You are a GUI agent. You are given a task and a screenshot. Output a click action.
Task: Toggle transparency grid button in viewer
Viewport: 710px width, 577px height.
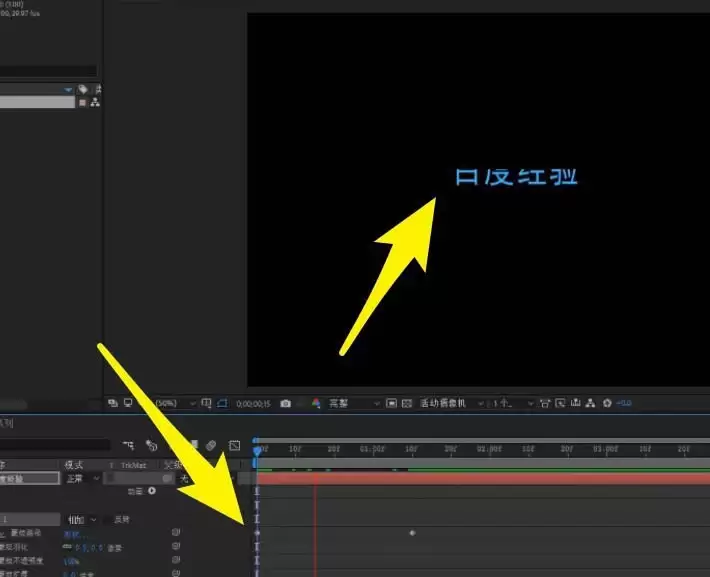click(x=407, y=403)
